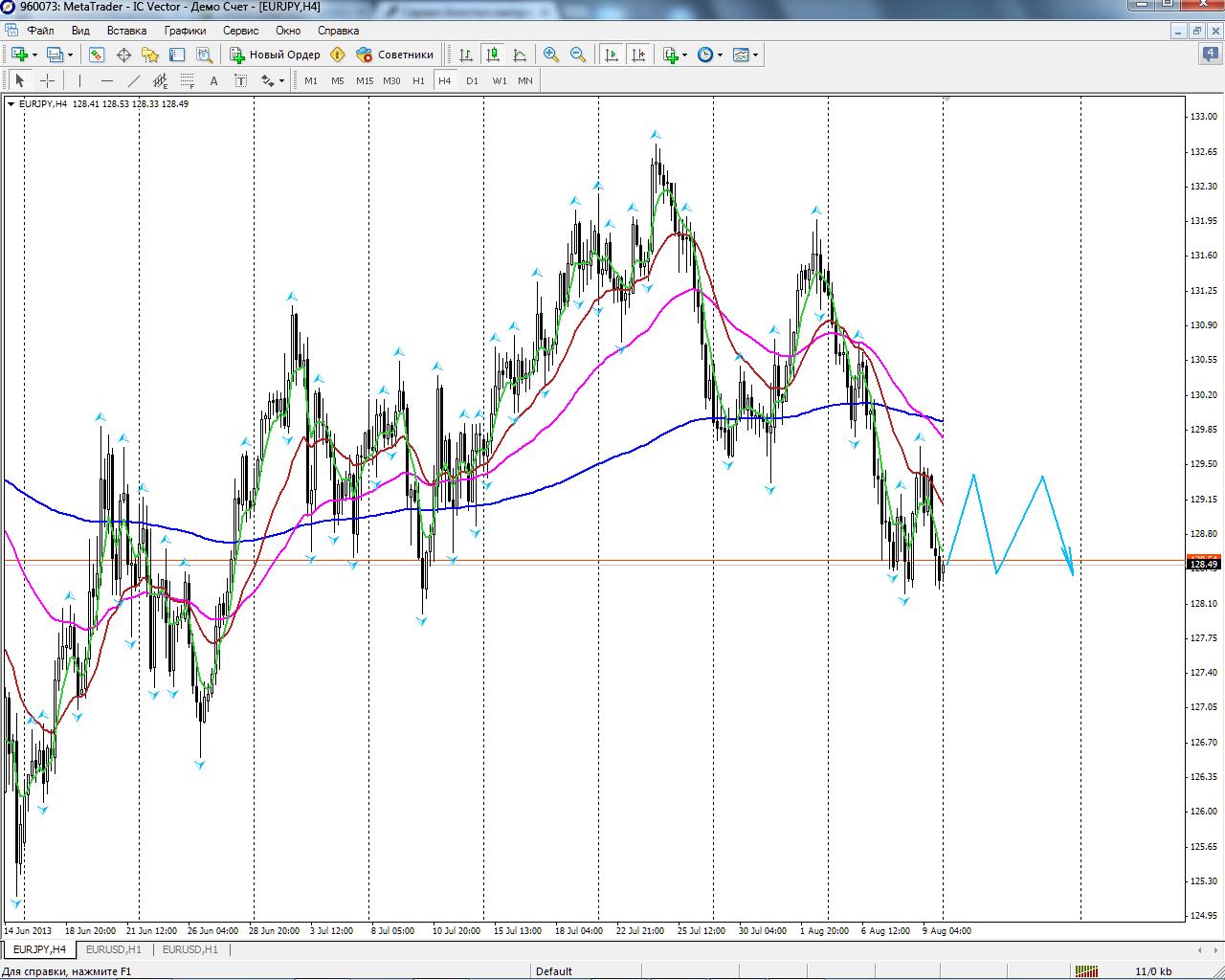Viewport: 1225px width, 980px height.
Task: Click the zoom out magnifier icon
Action: point(578,55)
